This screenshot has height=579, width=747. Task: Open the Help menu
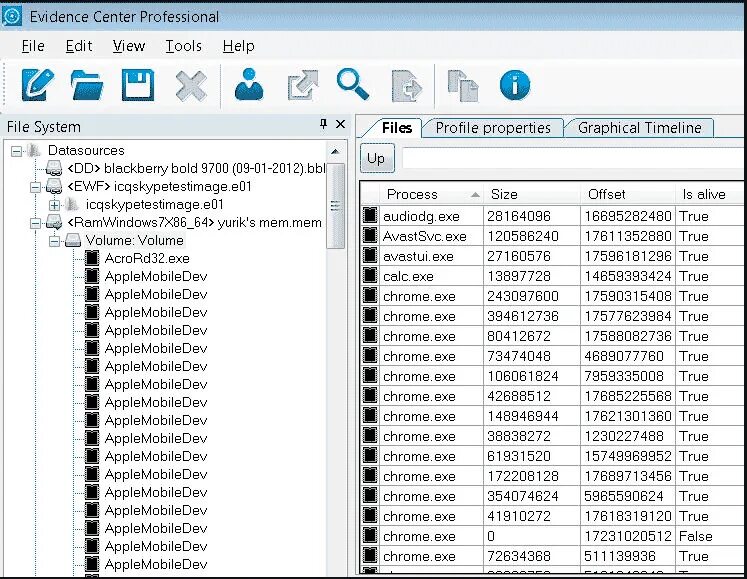tap(238, 46)
